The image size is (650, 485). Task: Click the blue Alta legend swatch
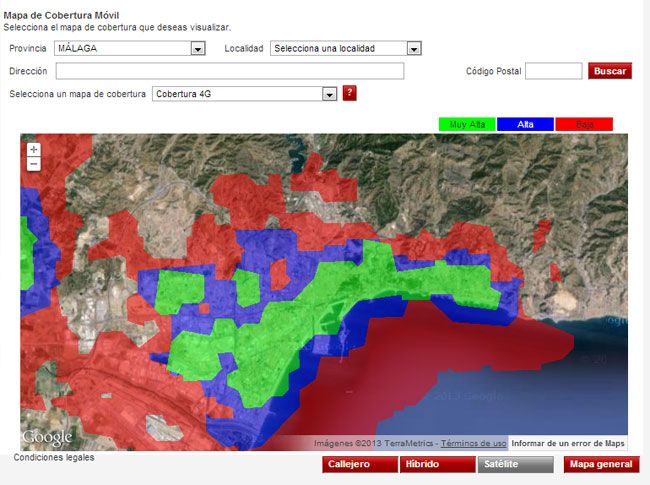(x=525, y=124)
